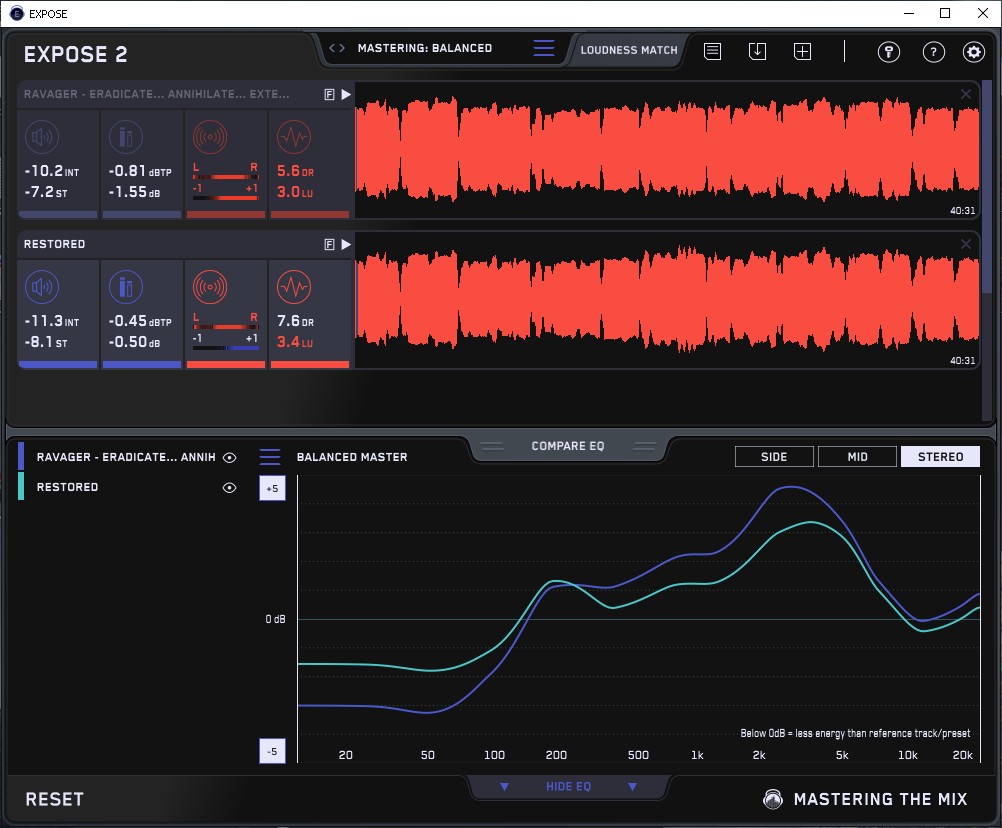Cycle presets with the angle-bracket arrows

pos(337,48)
